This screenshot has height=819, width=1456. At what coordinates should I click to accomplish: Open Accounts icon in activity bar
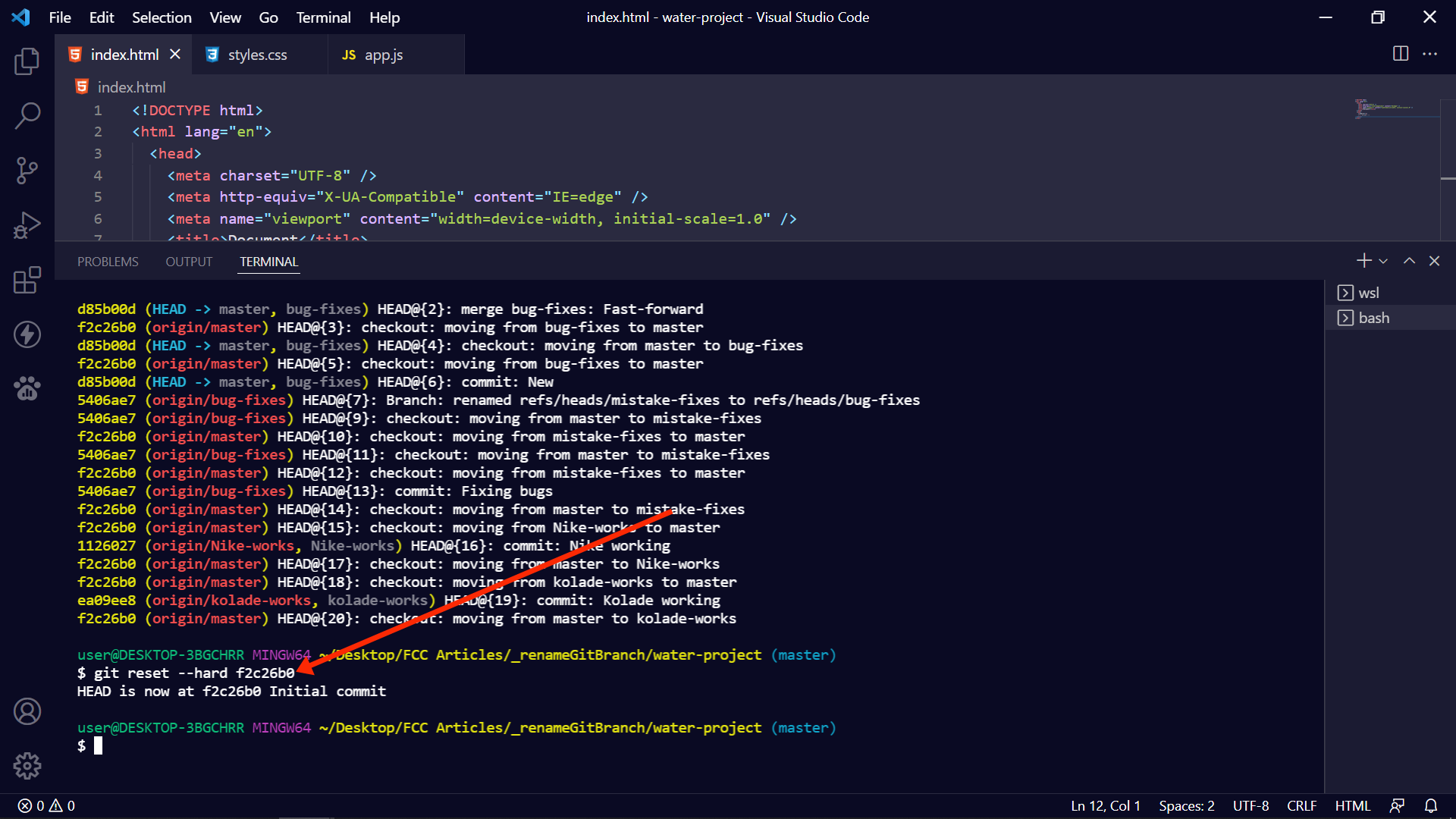tap(27, 711)
